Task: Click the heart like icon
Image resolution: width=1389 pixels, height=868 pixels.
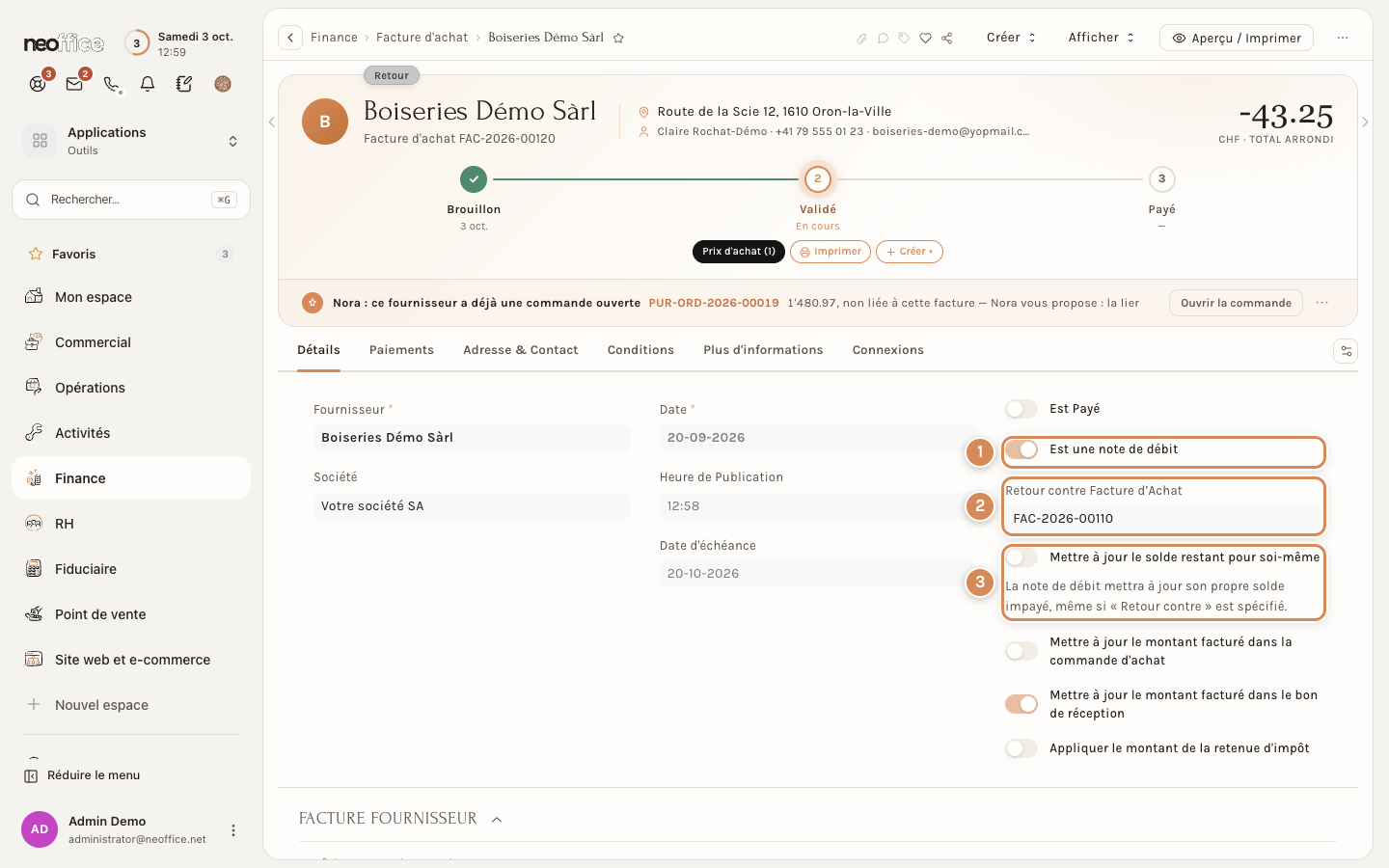Action: [x=925, y=39]
